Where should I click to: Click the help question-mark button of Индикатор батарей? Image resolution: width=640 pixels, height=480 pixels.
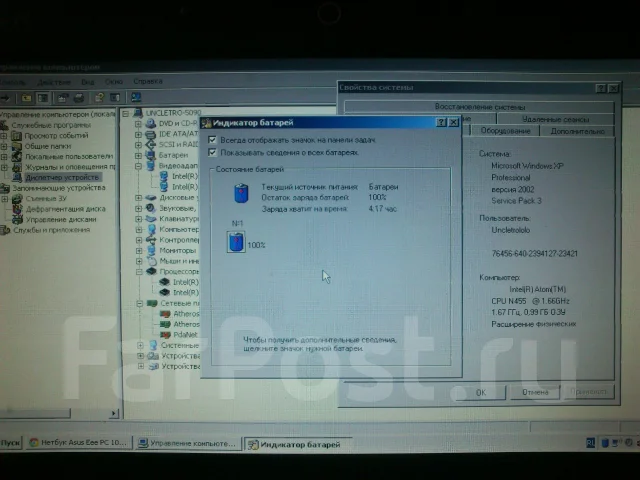tap(441, 122)
